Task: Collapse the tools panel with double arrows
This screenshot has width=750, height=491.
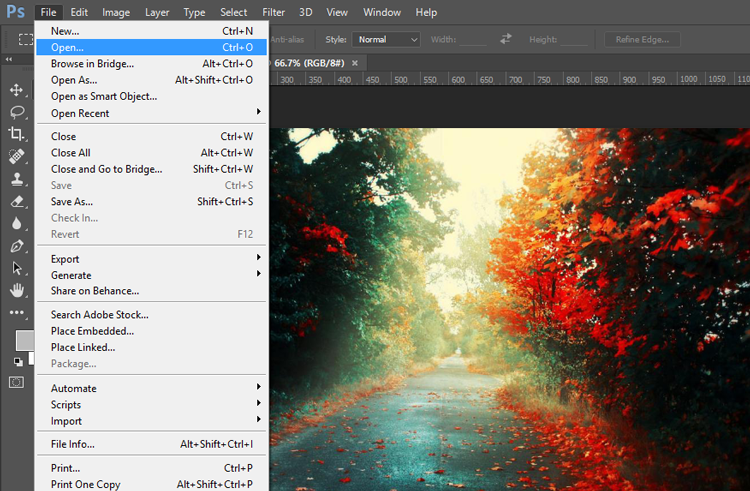Action: tap(10, 60)
